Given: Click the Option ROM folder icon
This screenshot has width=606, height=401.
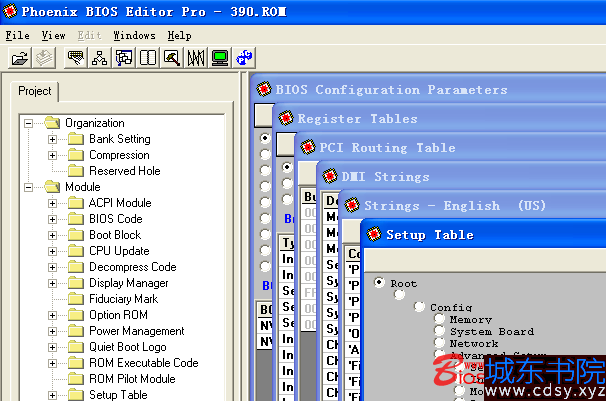Looking at the screenshot, I should (x=76, y=315).
